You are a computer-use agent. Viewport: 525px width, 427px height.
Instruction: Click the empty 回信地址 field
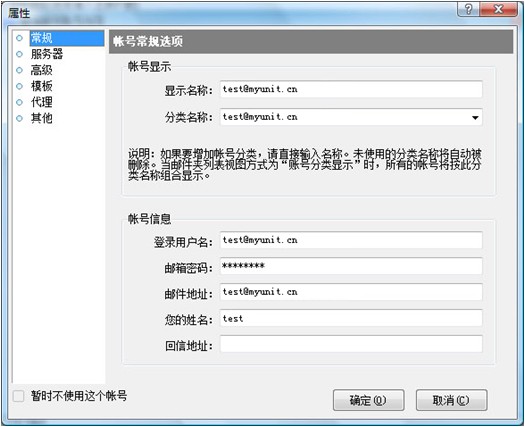351,344
